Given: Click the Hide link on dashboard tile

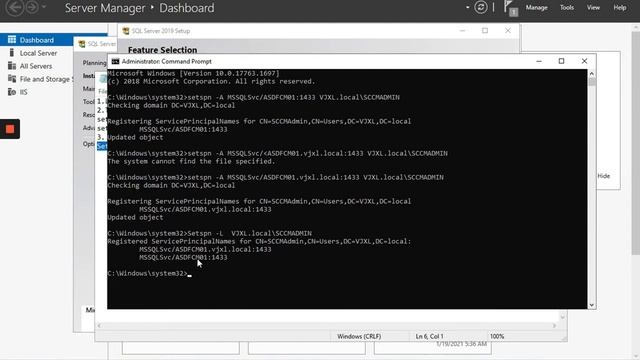Looking at the screenshot, I should pos(604,176).
